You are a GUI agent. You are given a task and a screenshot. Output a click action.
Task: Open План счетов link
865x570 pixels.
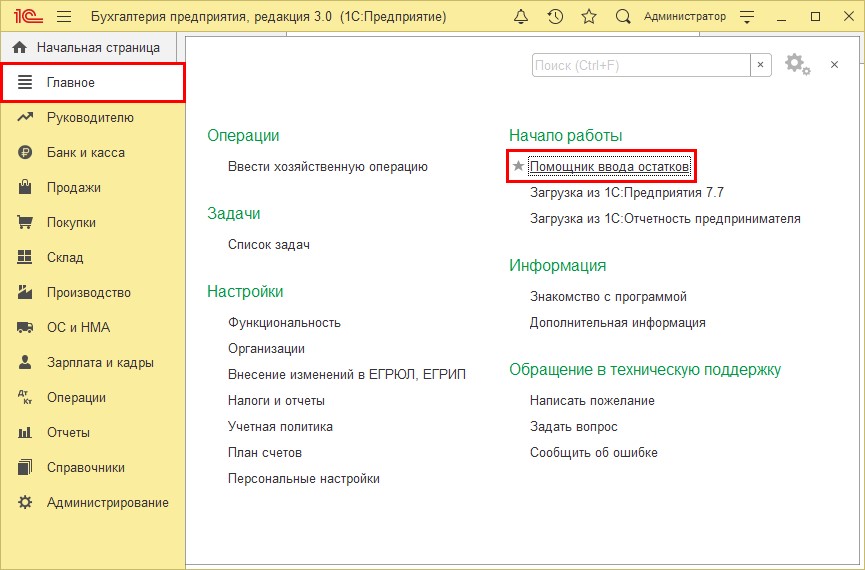(x=265, y=452)
